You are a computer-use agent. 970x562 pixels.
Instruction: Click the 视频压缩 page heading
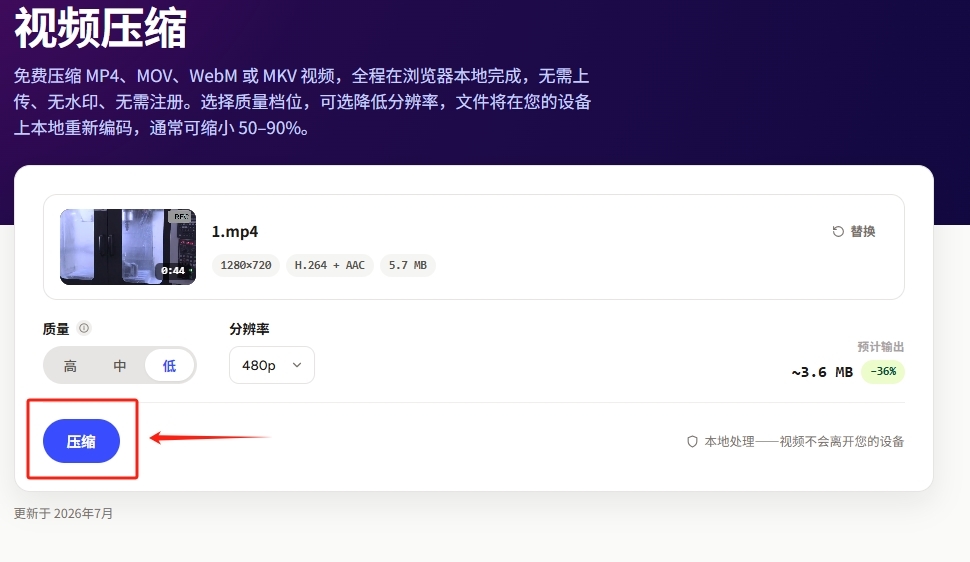pos(100,28)
